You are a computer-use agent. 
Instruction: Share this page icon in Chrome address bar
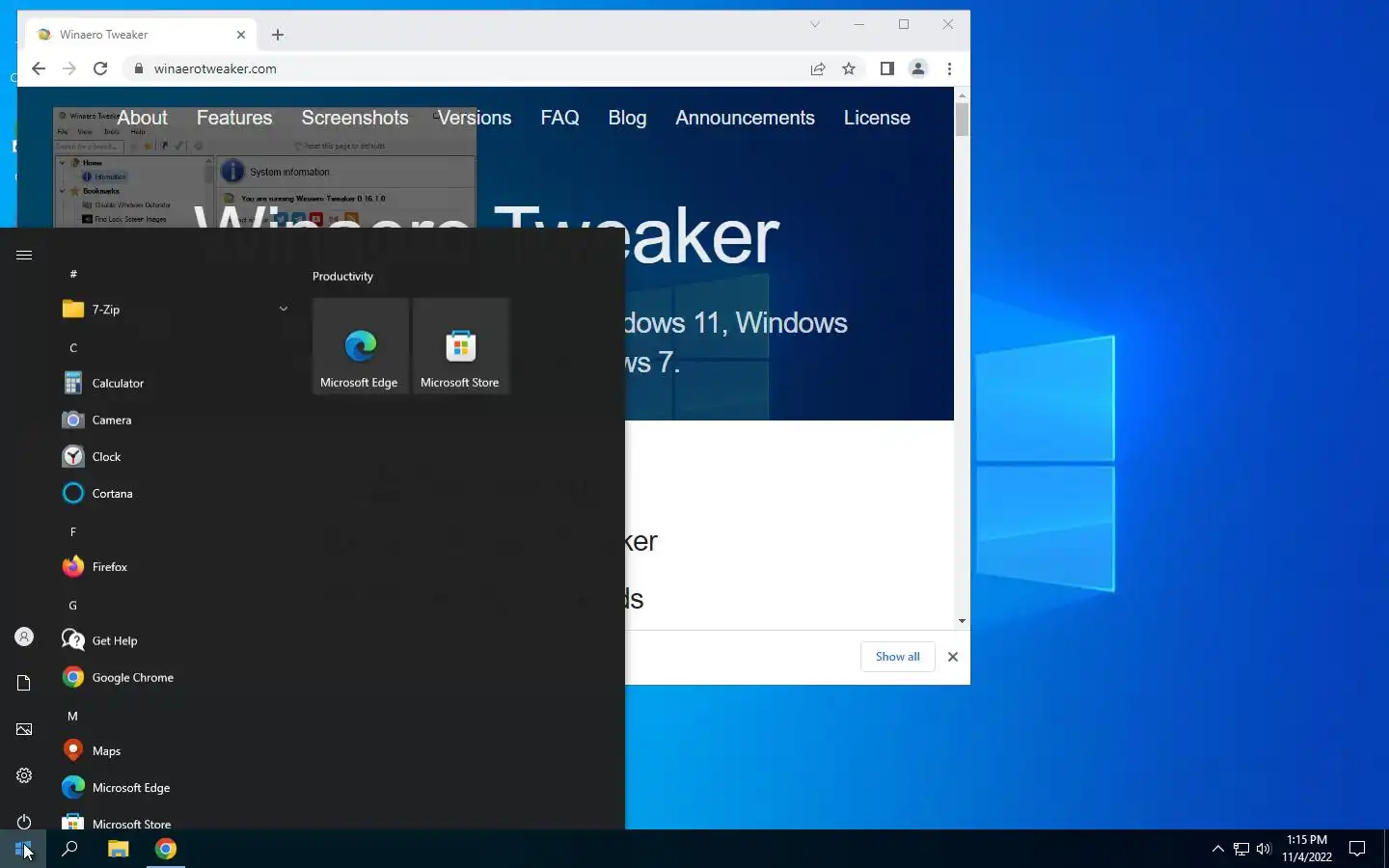[x=818, y=68]
